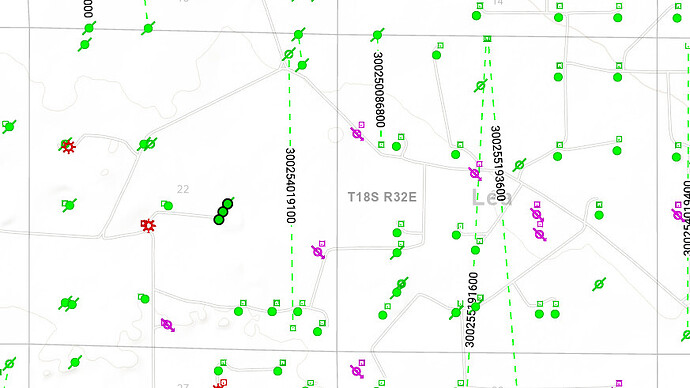Click the well label 300254019100
This screenshot has height=388, width=690.
290,186
